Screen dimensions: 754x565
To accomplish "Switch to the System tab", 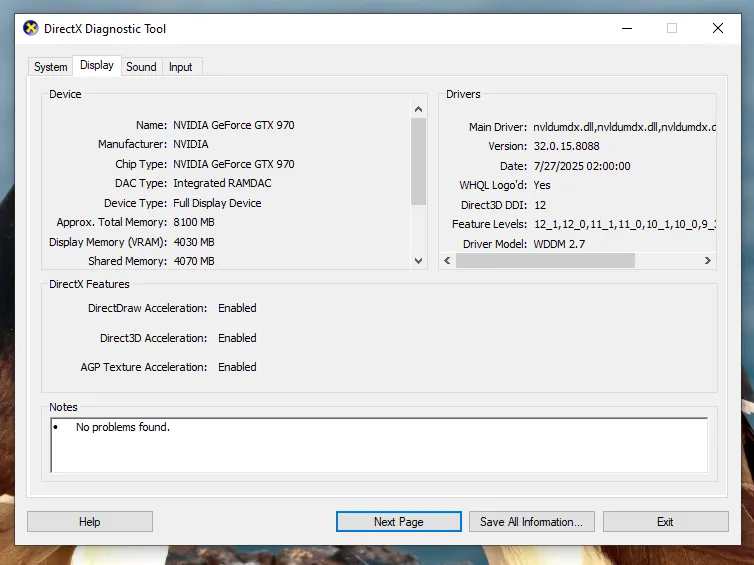I will click(50, 67).
